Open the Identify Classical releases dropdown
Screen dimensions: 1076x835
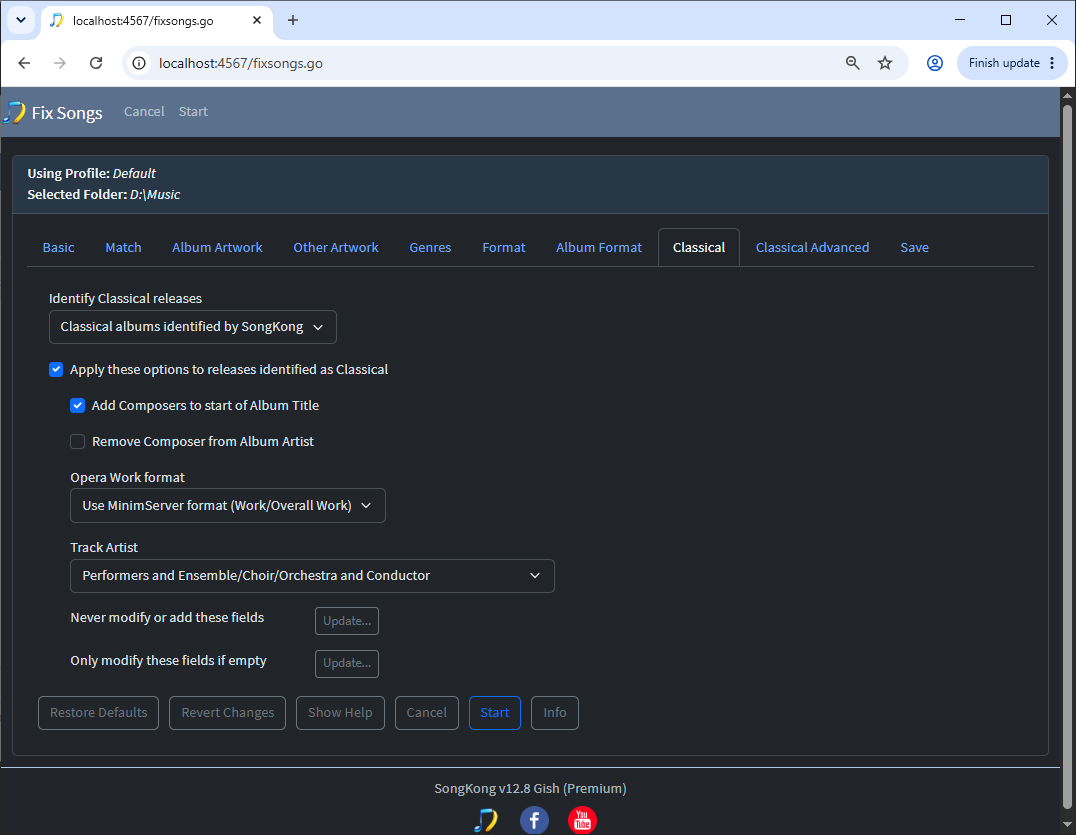193,327
